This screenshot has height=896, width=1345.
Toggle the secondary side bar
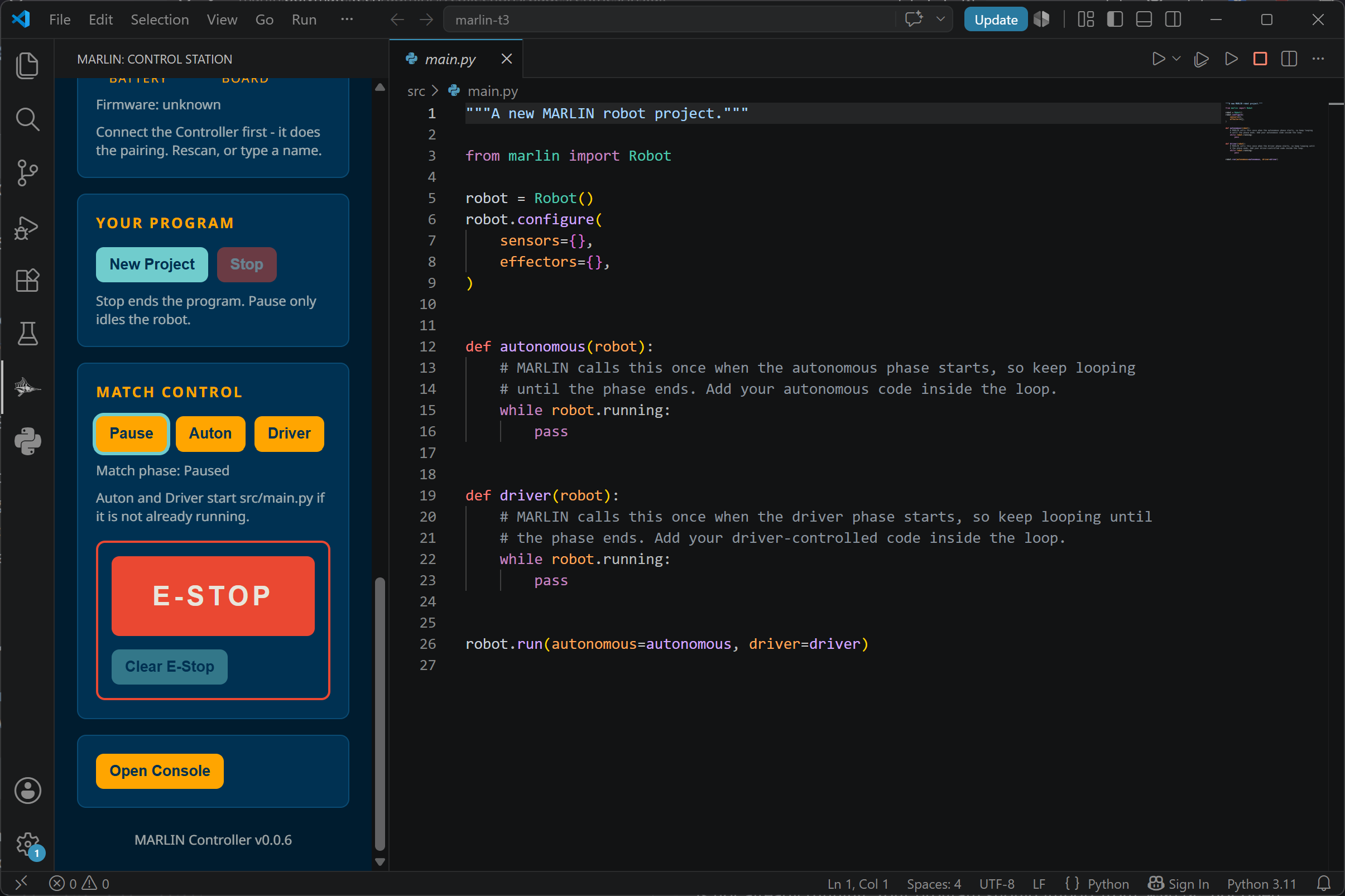(1173, 20)
